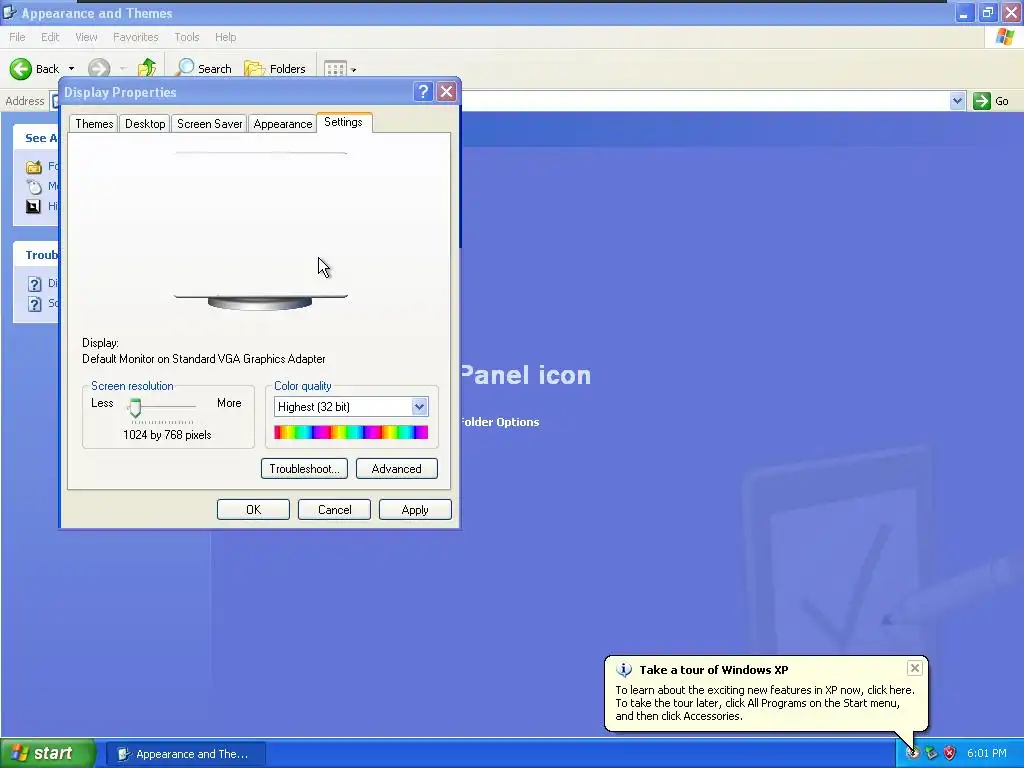Click the folder icon in See Also
The width and height of the screenshot is (1024, 768).
33,167
